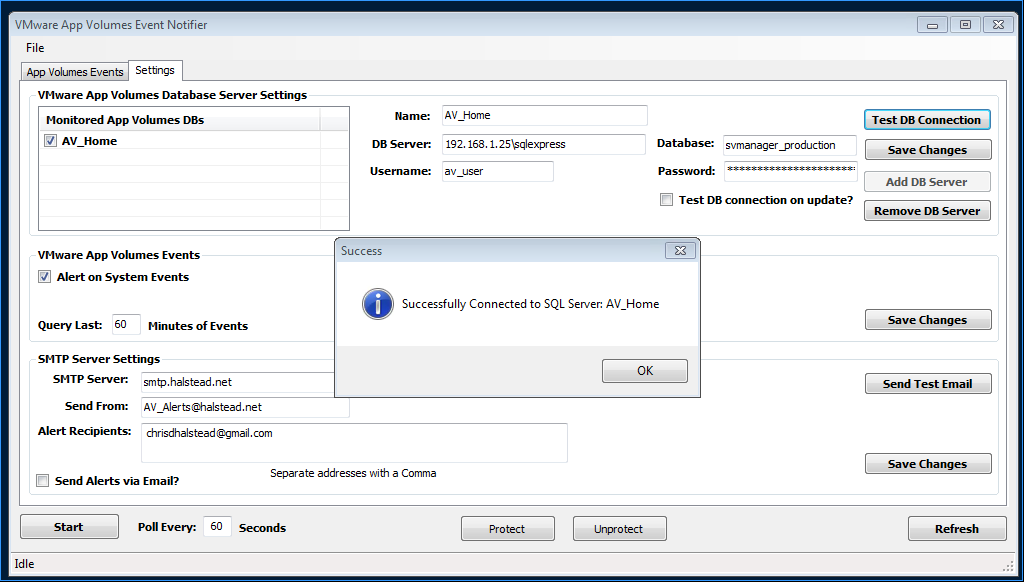Send a test email

click(x=927, y=384)
